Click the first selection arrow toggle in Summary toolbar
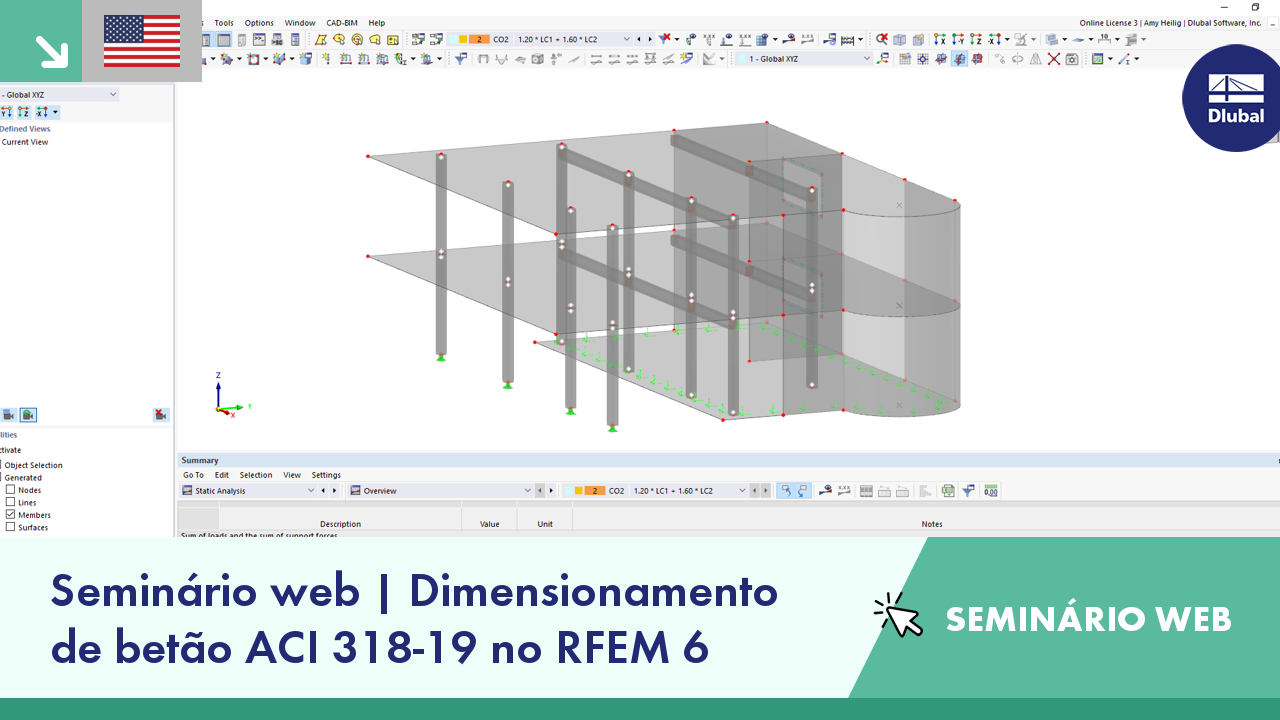Screen dimensions: 1280x720 (786, 491)
